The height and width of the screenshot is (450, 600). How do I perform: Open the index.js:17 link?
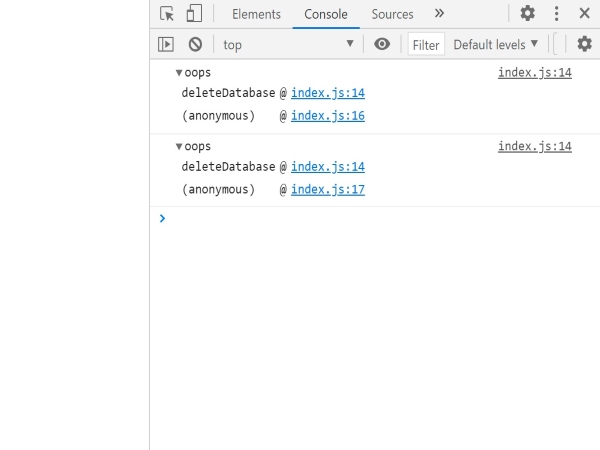click(x=328, y=190)
